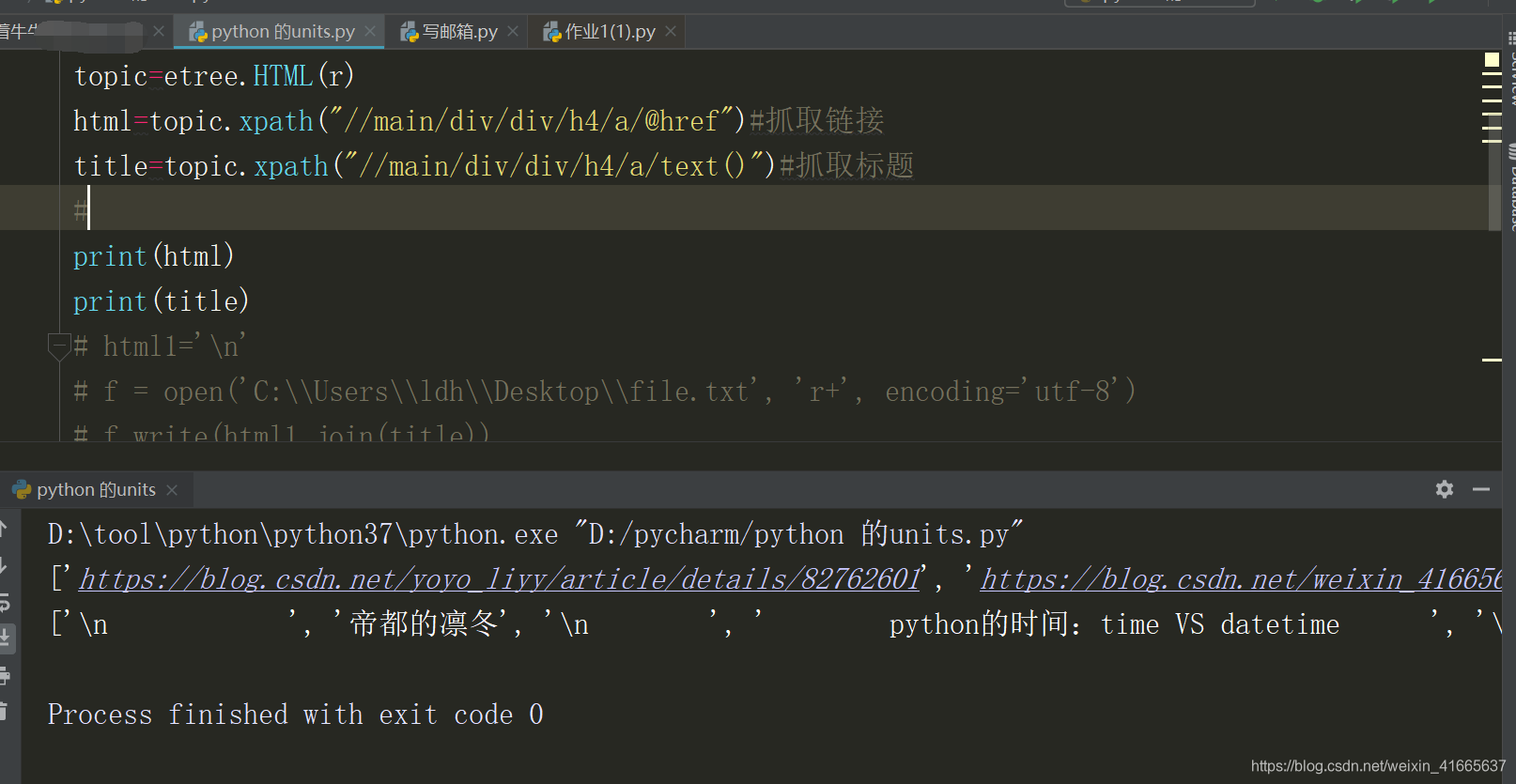
Task: Click the file icon on 作业1(1).py tab
Action: pos(552,33)
